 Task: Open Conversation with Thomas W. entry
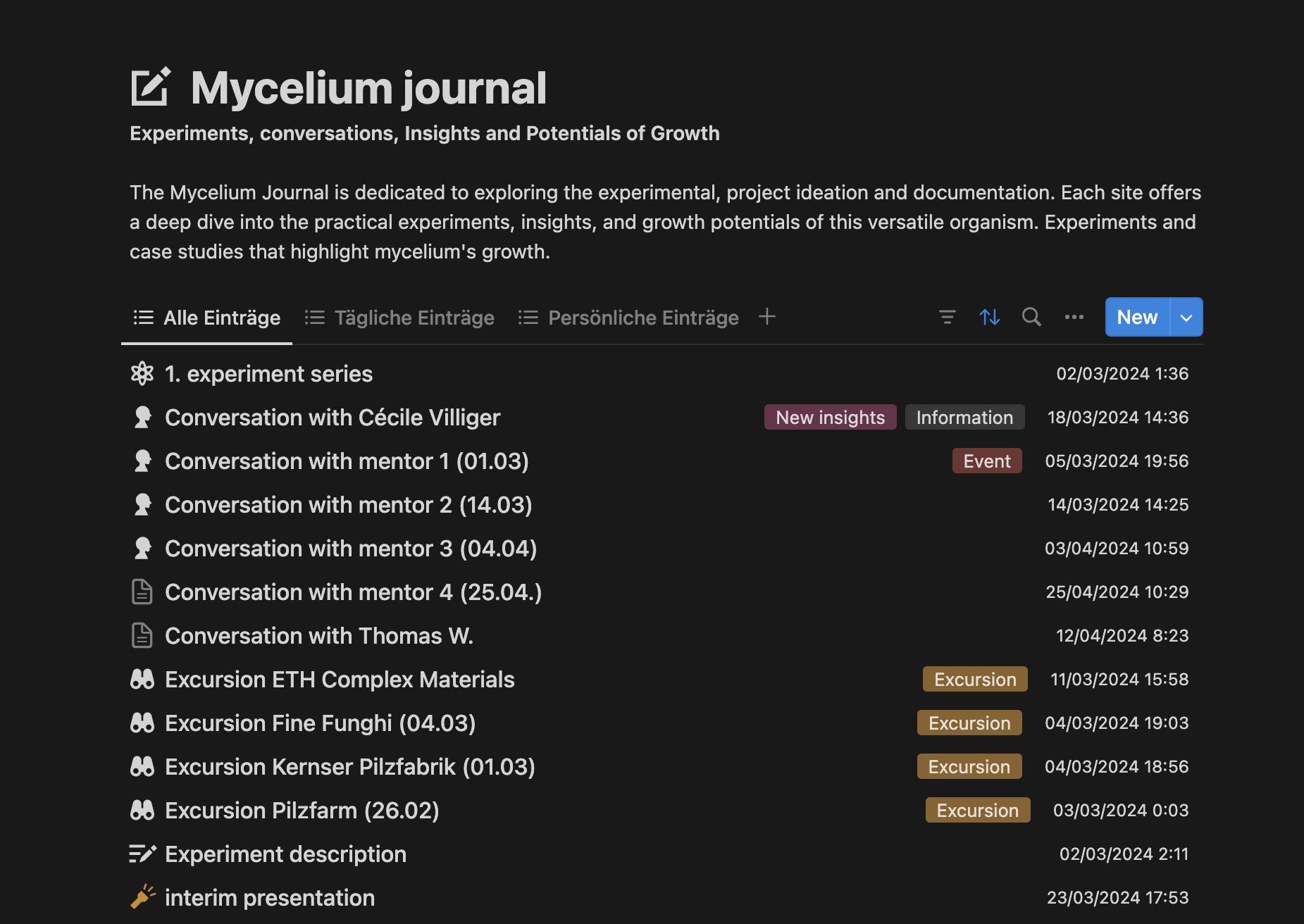pos(319,636)
